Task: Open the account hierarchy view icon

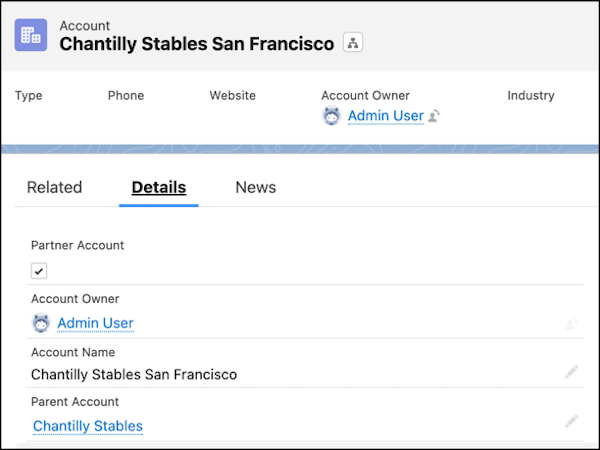Action: [x=353, y=42]
